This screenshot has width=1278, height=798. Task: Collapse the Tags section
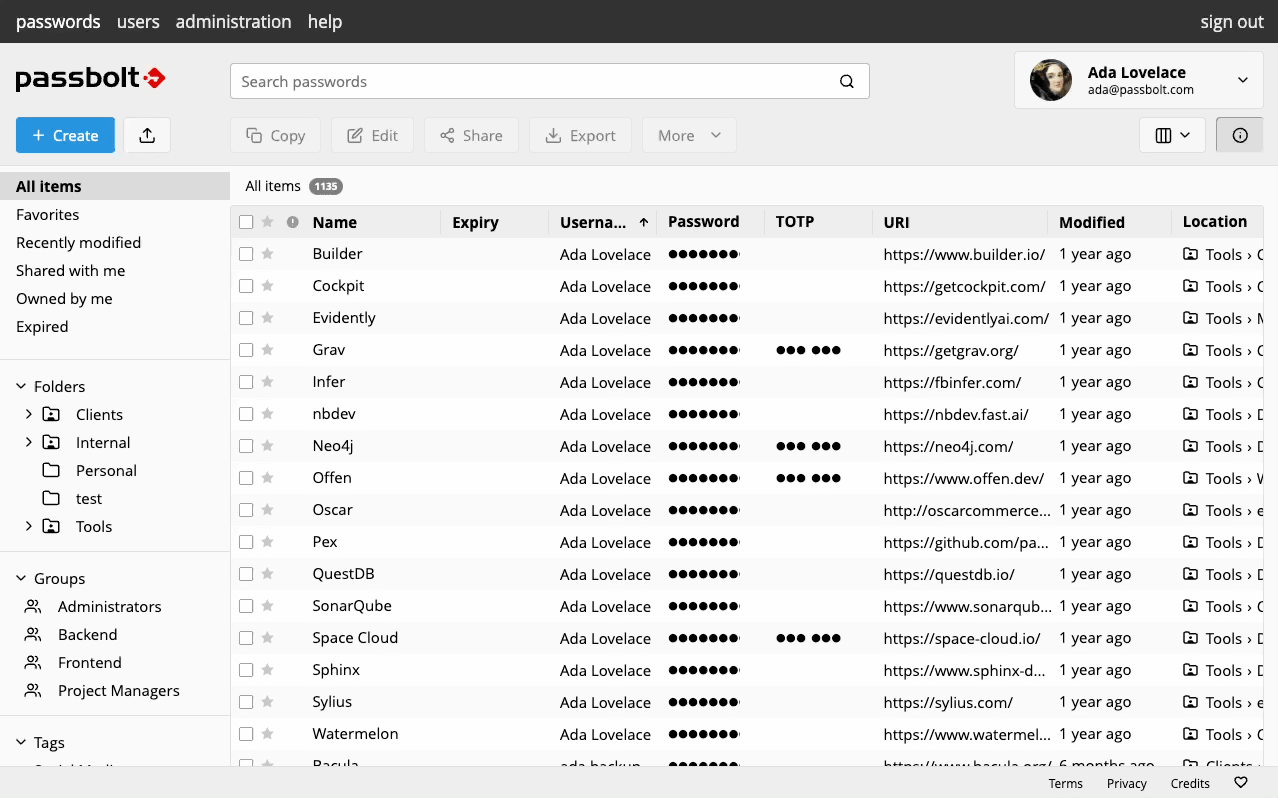coord(22,742)
